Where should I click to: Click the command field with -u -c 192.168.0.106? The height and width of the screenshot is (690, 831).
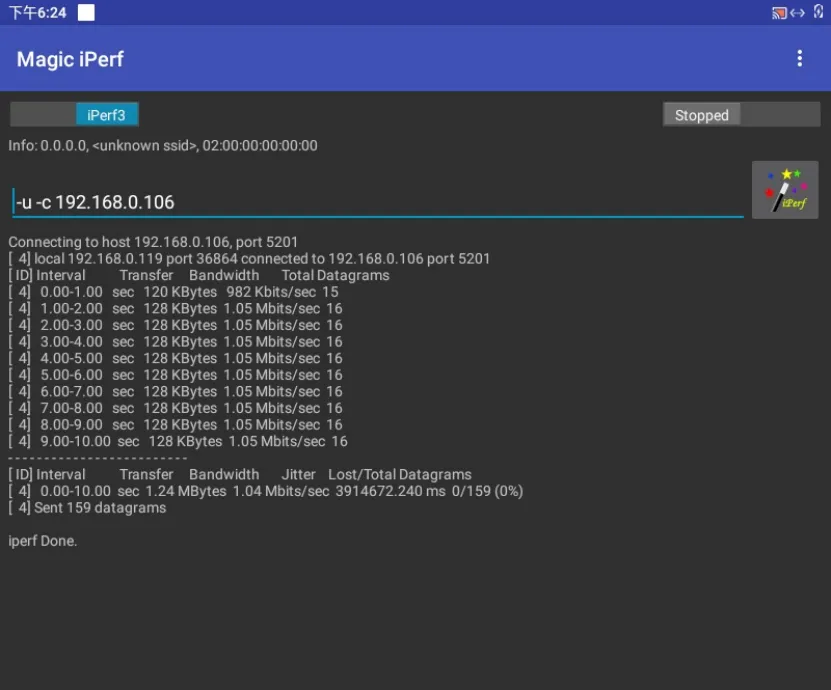click(377, 202)
